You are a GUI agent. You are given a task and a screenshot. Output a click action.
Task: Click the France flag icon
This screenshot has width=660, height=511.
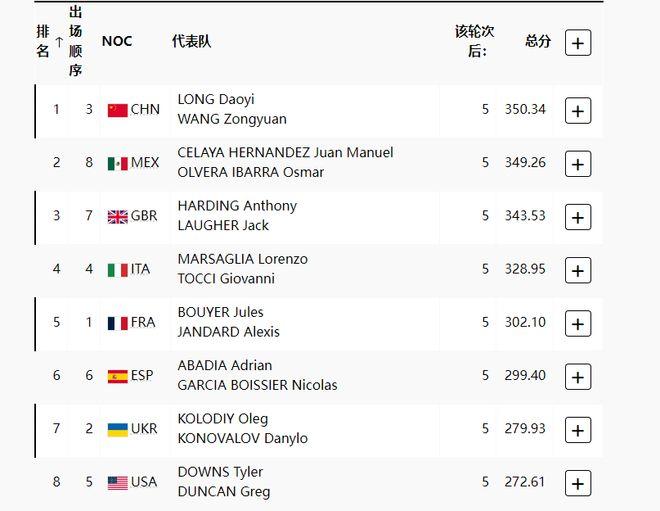pyautogui.click(x=118, y=323)
